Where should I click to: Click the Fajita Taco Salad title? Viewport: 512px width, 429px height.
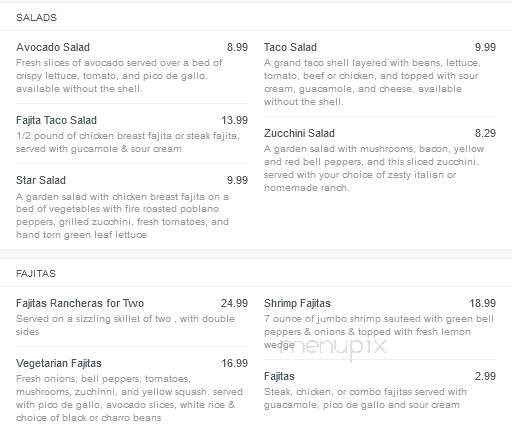[x=56, y=120]
